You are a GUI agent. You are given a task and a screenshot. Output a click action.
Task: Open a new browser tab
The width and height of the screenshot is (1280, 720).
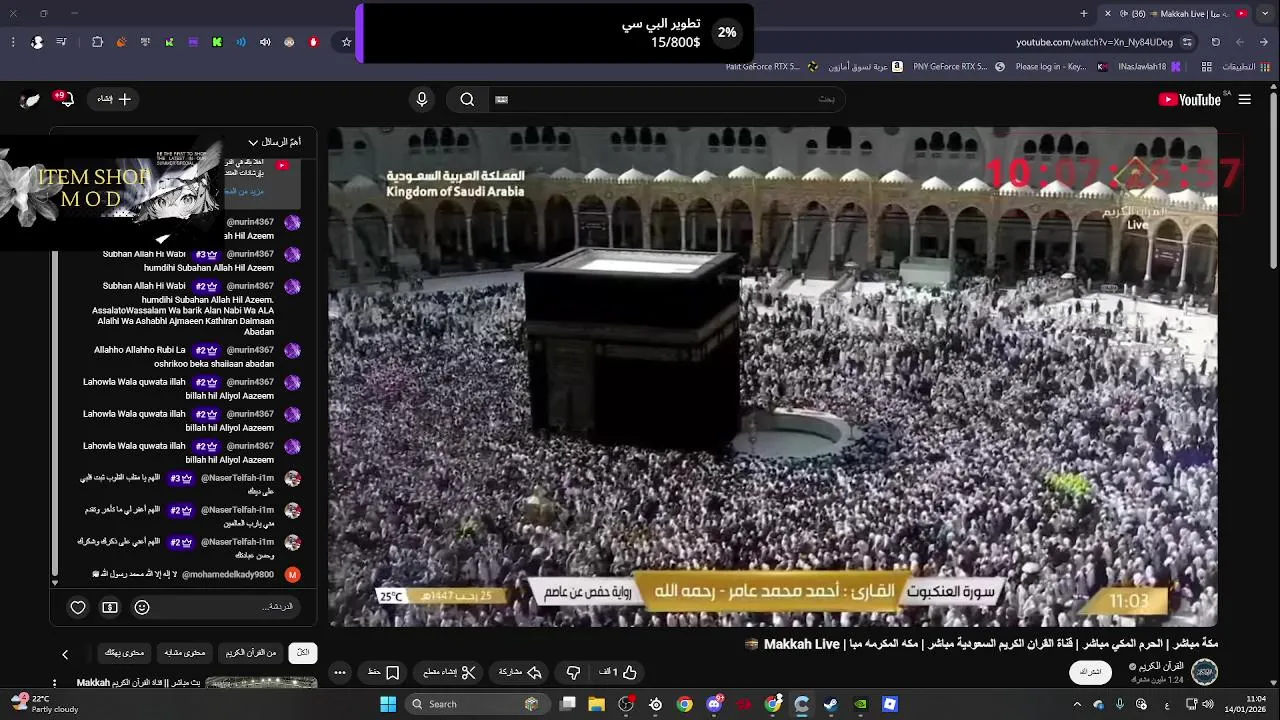pos(1084,13)
